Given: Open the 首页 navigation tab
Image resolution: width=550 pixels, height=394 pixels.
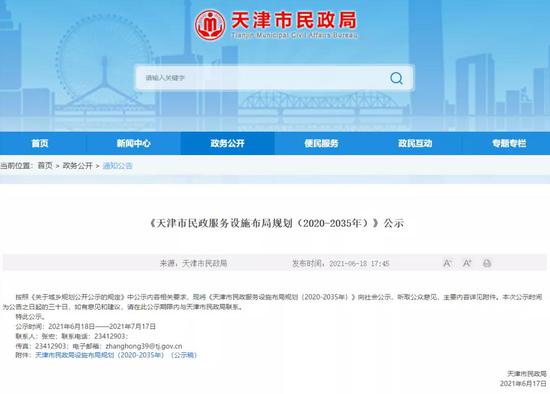Looking at the screenshot, I should (40, 143).
